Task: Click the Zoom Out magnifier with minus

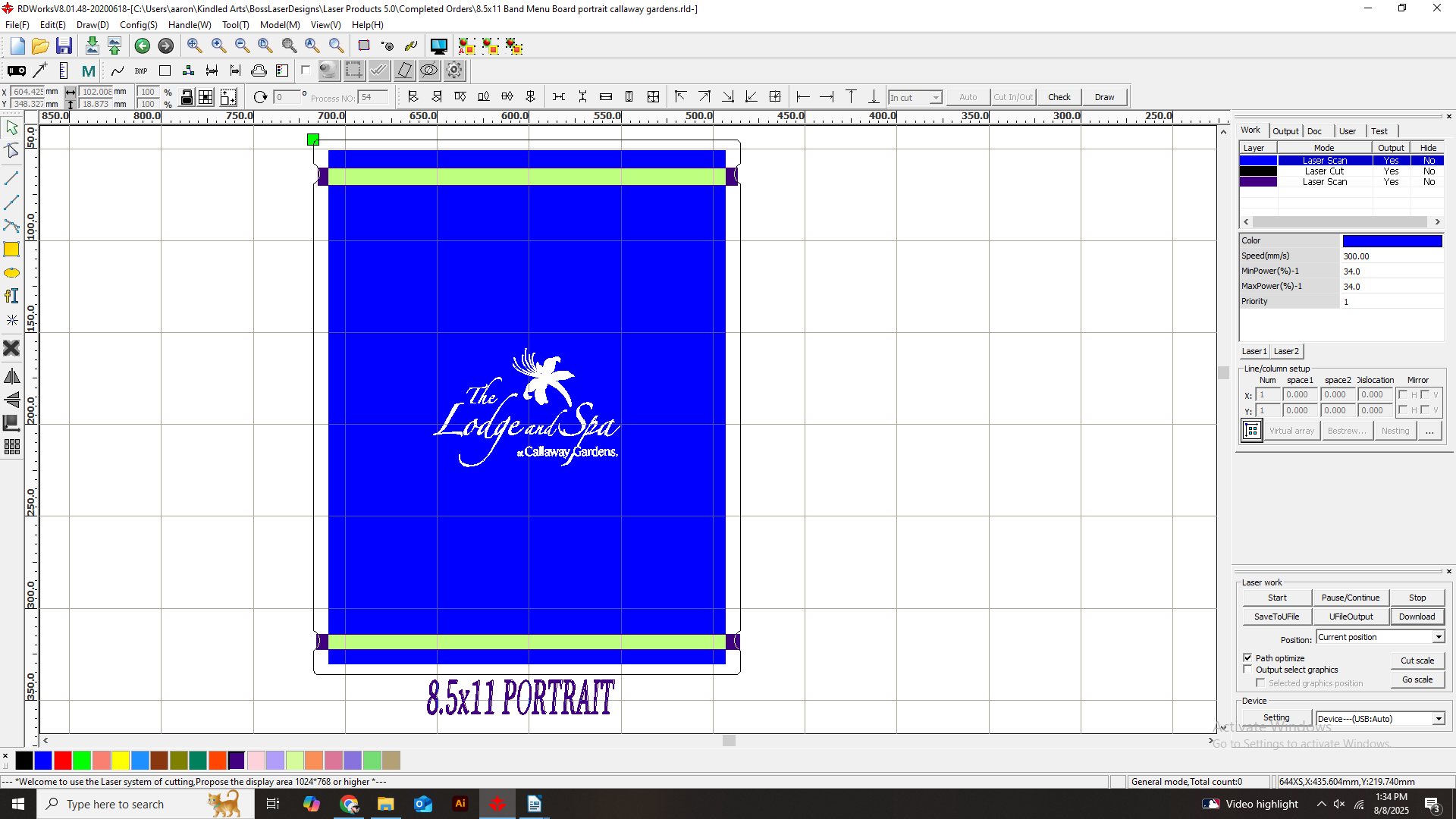Action: pos(242,46)
